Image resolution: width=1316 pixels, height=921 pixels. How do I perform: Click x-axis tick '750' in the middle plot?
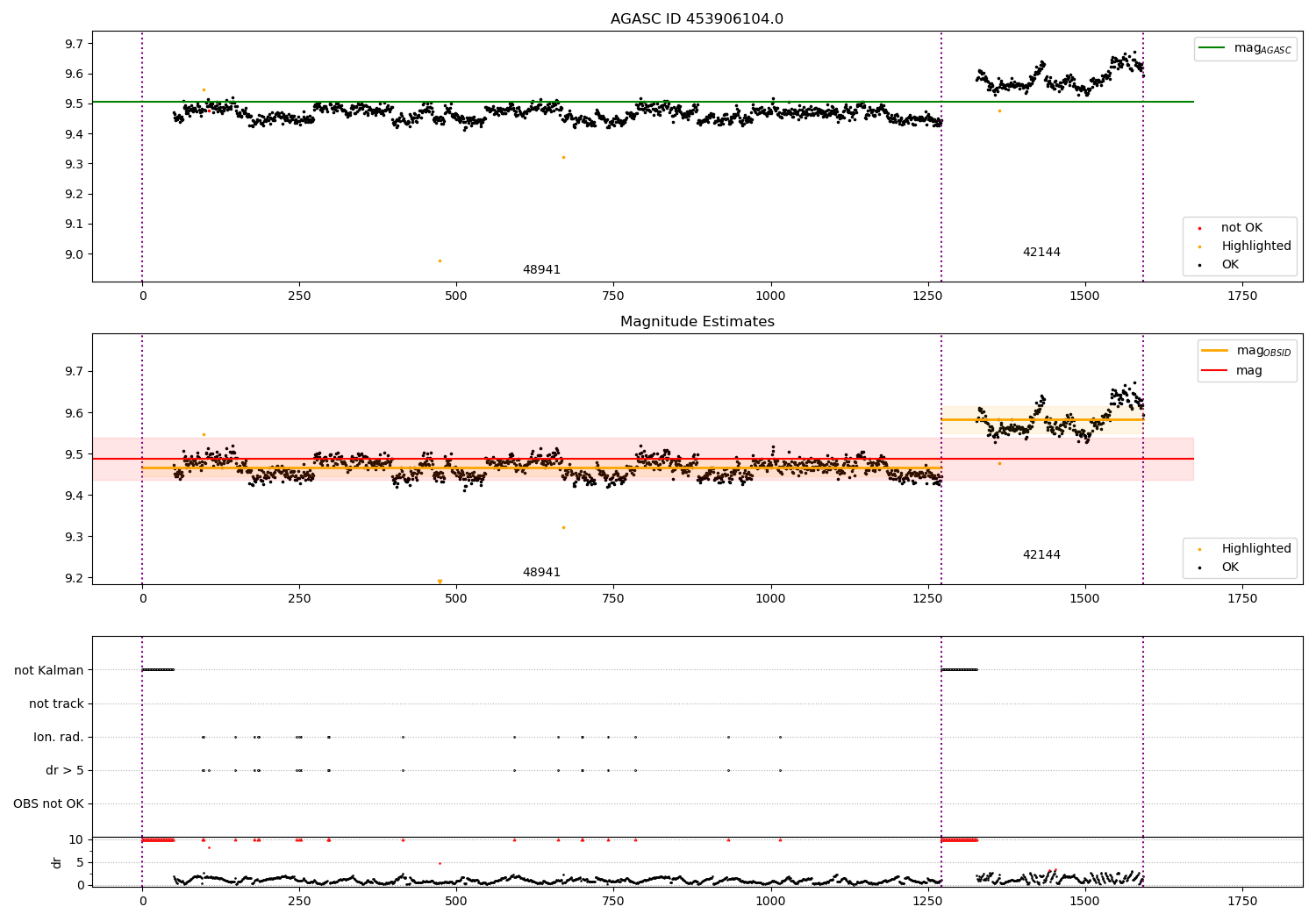point(613,598)
